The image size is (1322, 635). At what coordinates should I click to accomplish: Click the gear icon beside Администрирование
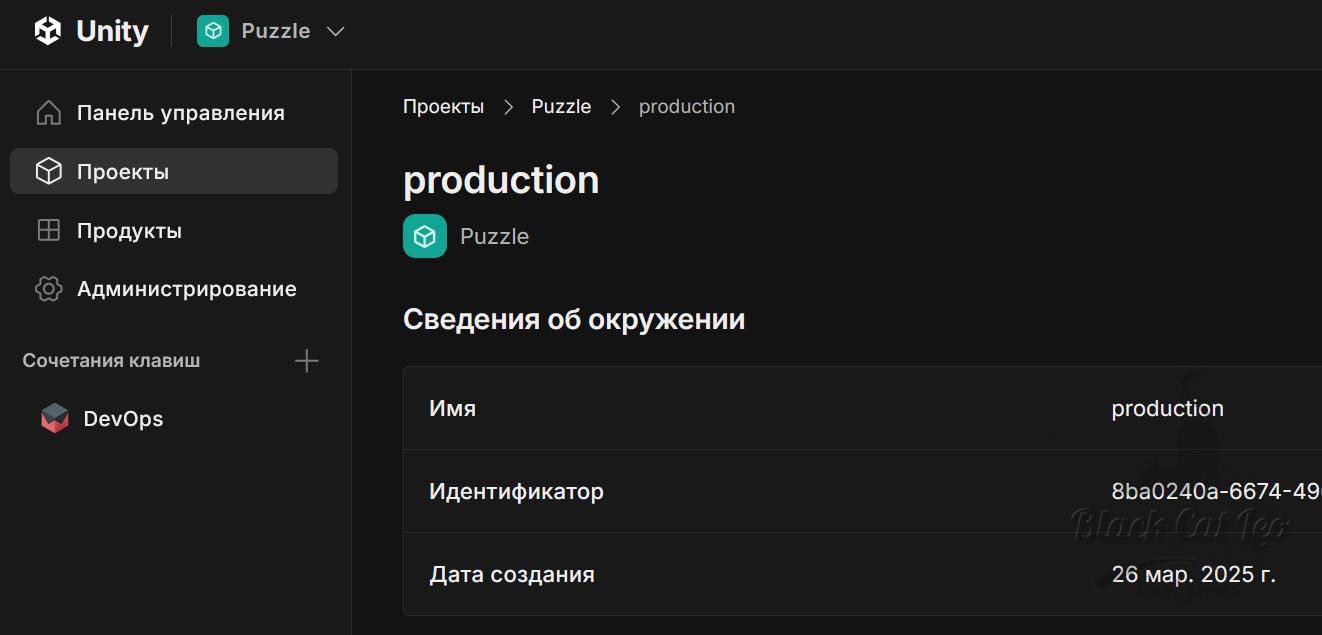pos(48,289)
